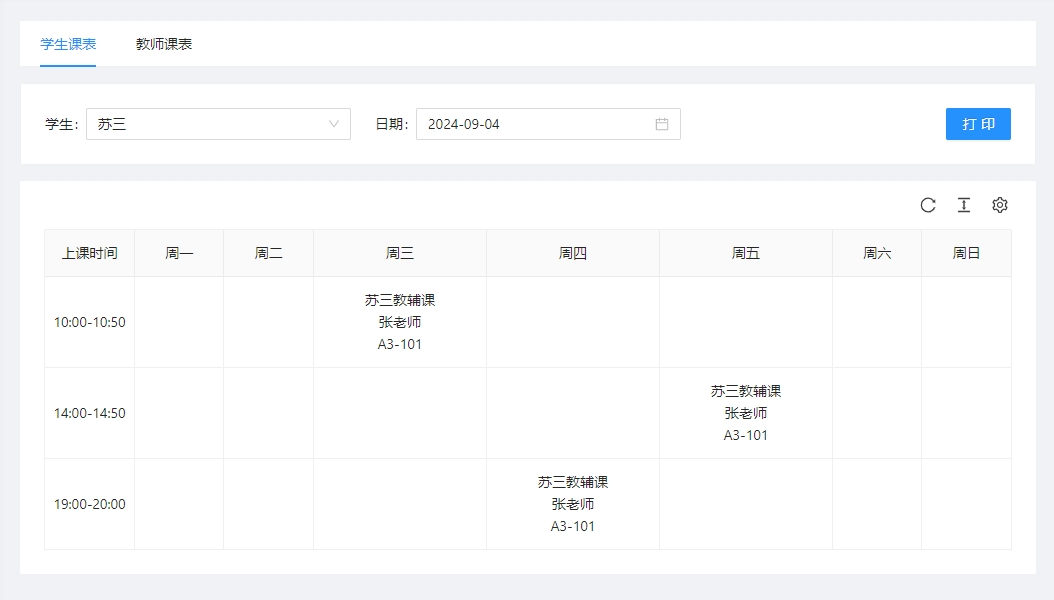Select the 学生课表 tab
Image resolution: width=1054 pixels, height=600 pixels.
tap(68, 44)
